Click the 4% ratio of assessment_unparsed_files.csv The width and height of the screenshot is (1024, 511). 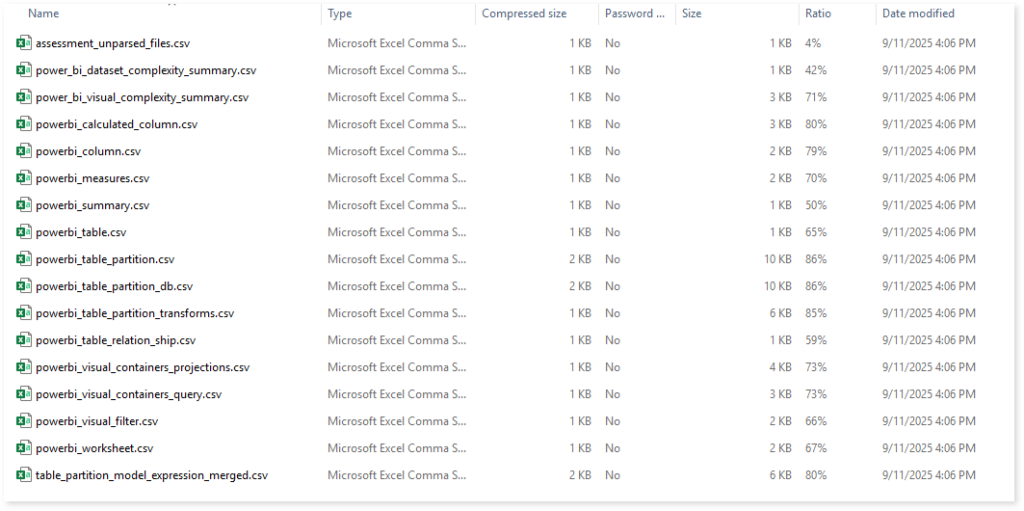(x=813, y=43)
